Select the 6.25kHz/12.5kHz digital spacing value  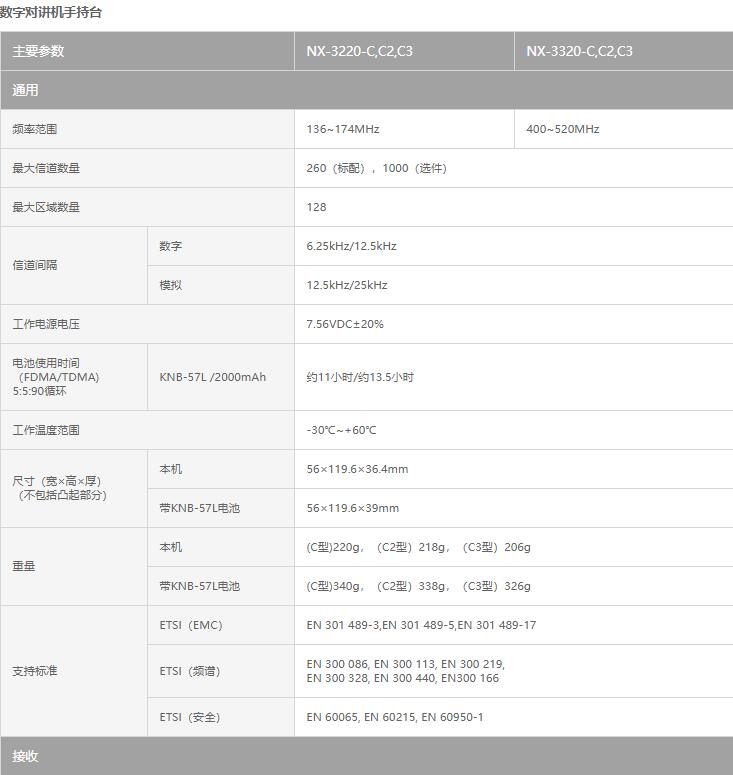click(351, 246)
